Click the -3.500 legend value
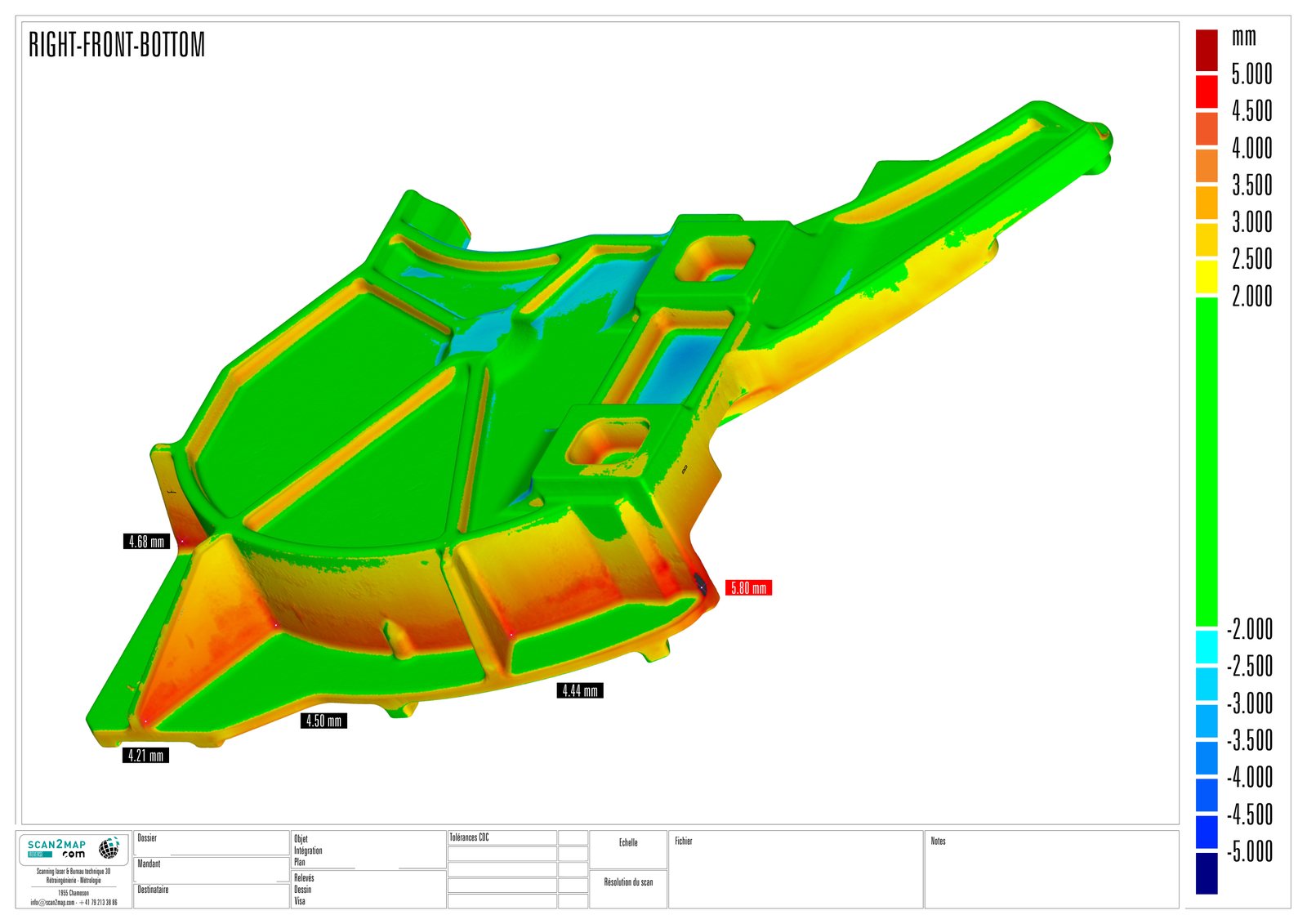 pyautogui.click(x=1250, y=740)
